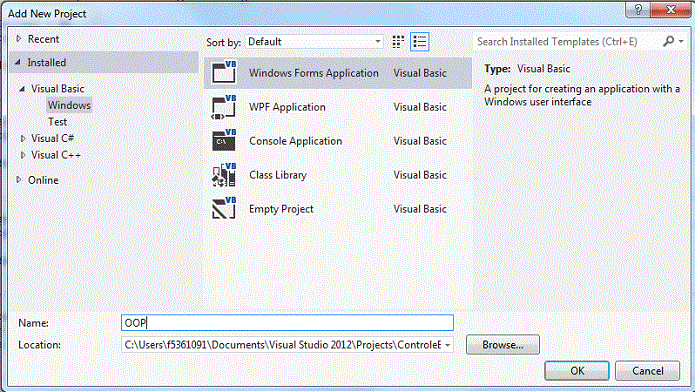Click the Browse... button
This screenshot has height=392, width=695.
(503, 345)
